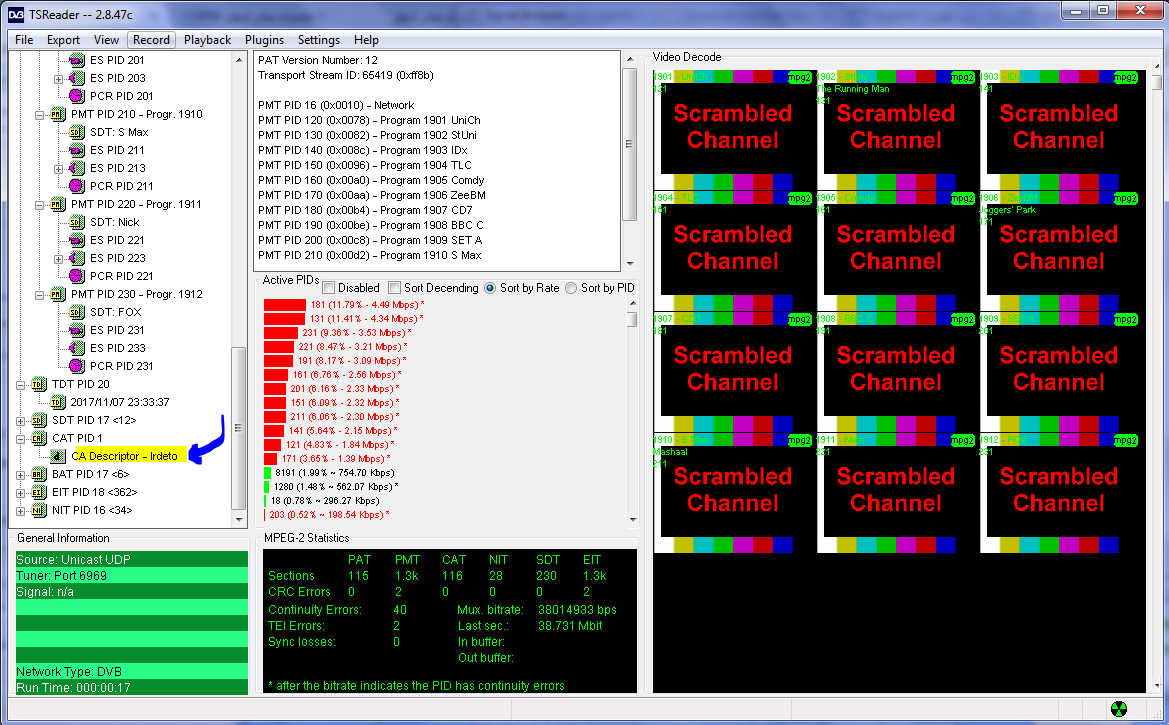This screenshot has width=1169, height=725.
Task: Click the PCR PID 231 clock icon
Action: coord(77,366)
